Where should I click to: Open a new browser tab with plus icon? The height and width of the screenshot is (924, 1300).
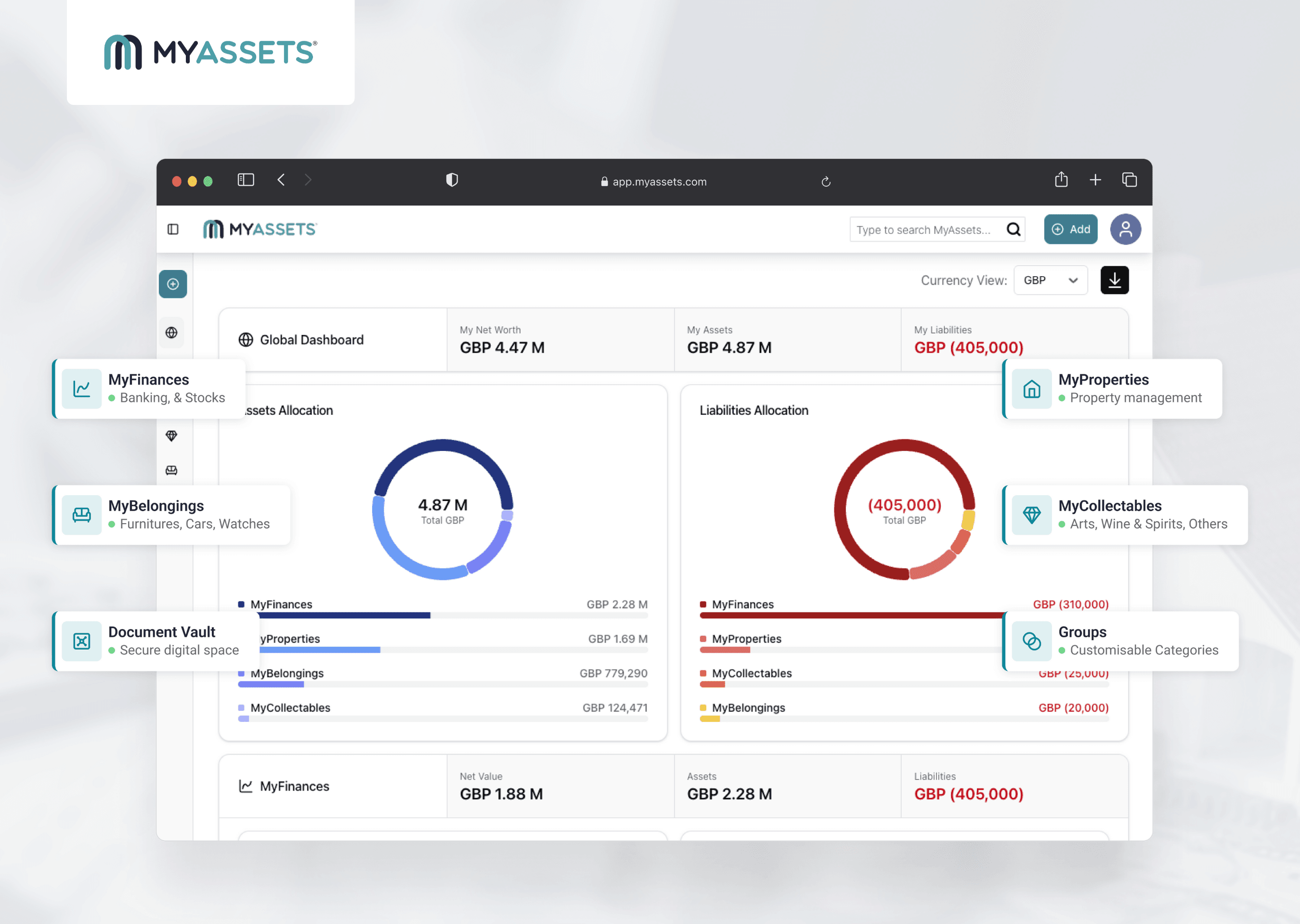pos(1095,180)
